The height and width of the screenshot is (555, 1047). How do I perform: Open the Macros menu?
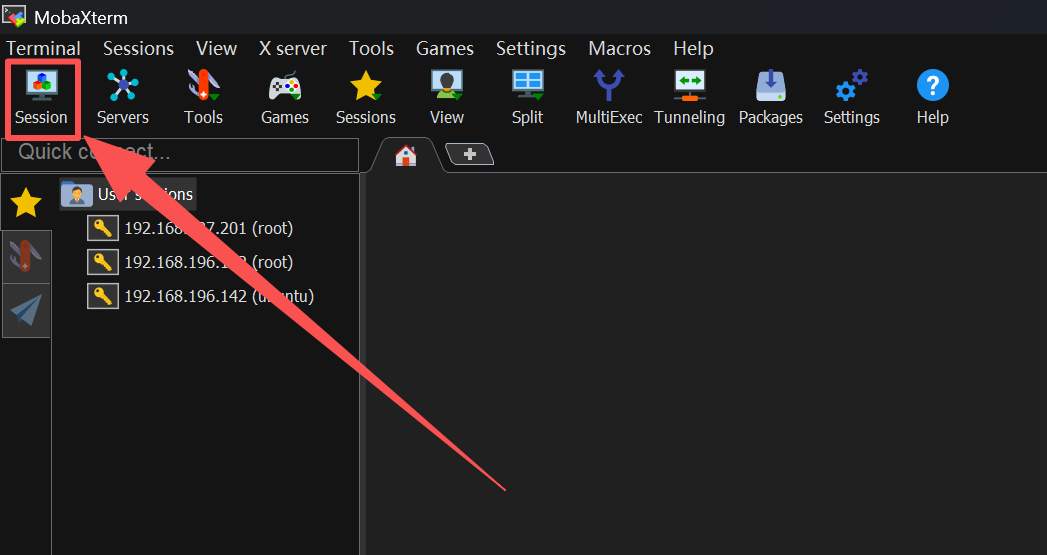620,49
